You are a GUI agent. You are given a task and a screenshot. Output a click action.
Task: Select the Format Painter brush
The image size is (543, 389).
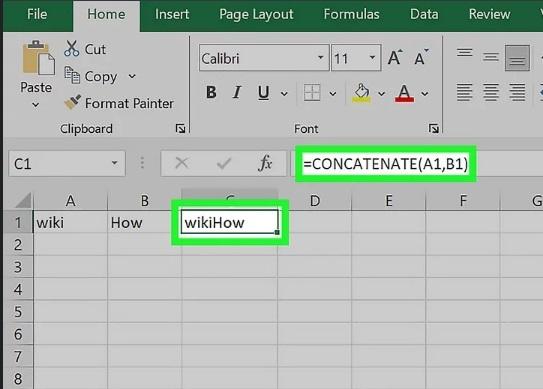point(72,103)
